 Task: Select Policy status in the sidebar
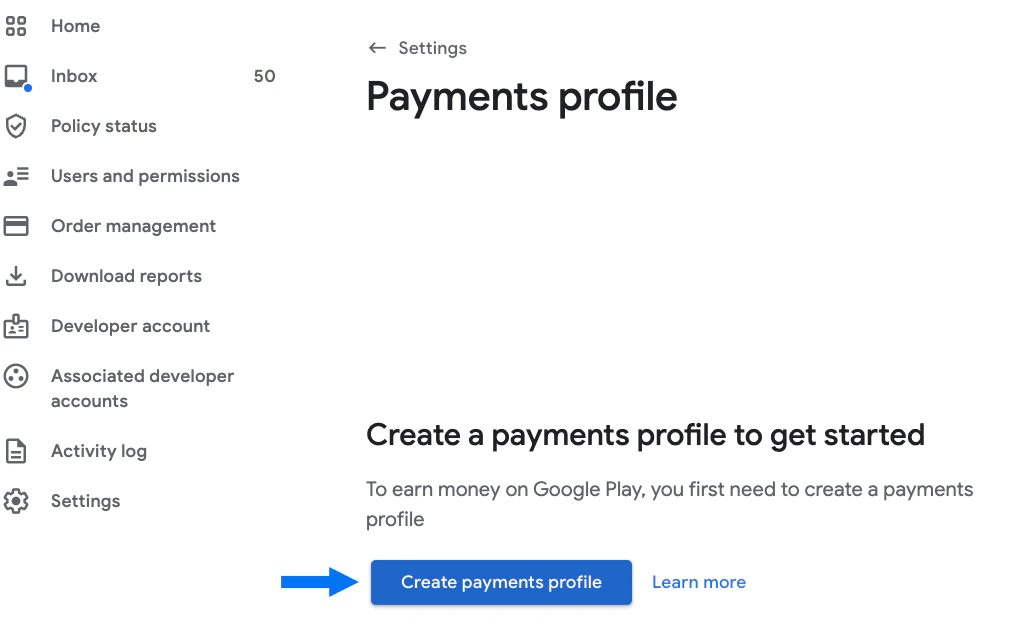pos(103,126)
